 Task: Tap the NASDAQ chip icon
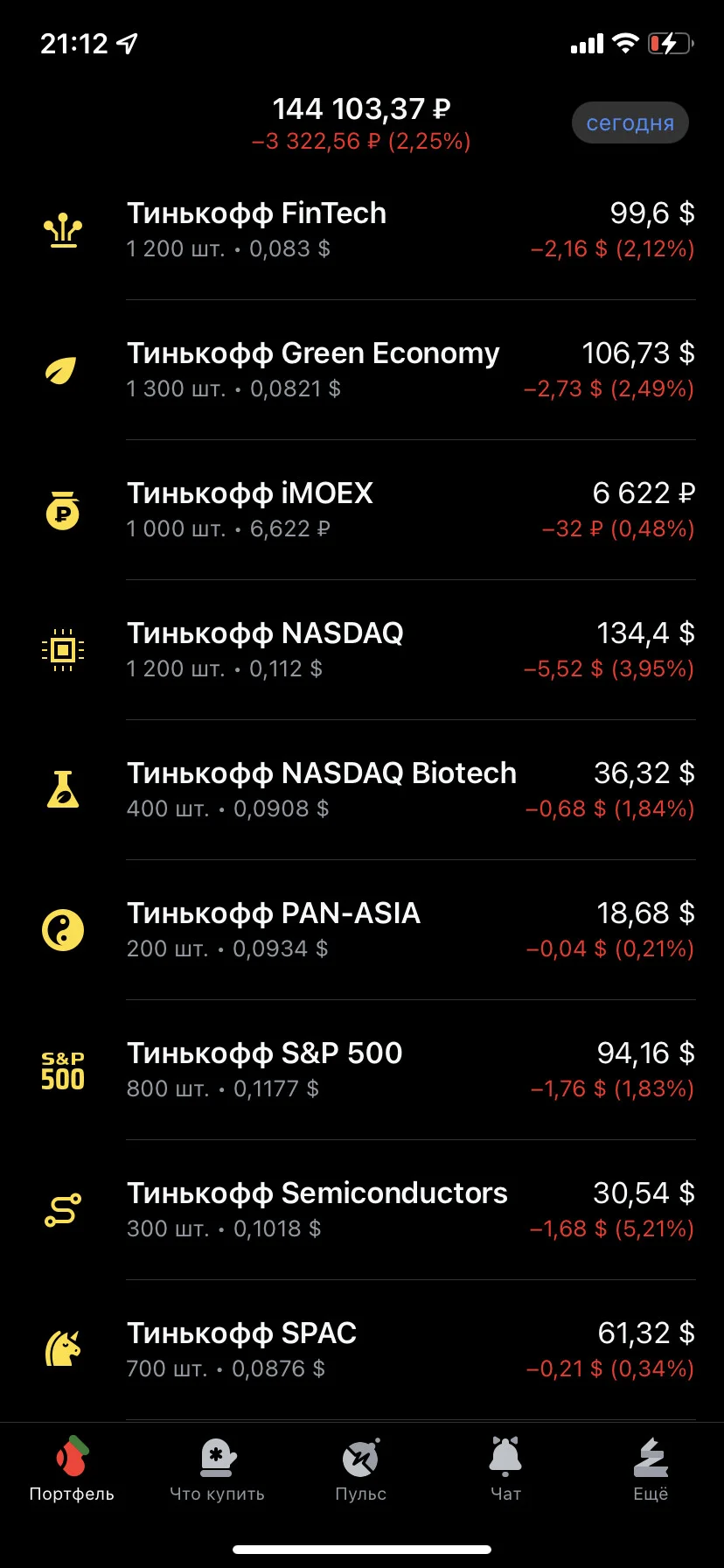(62, 650)
